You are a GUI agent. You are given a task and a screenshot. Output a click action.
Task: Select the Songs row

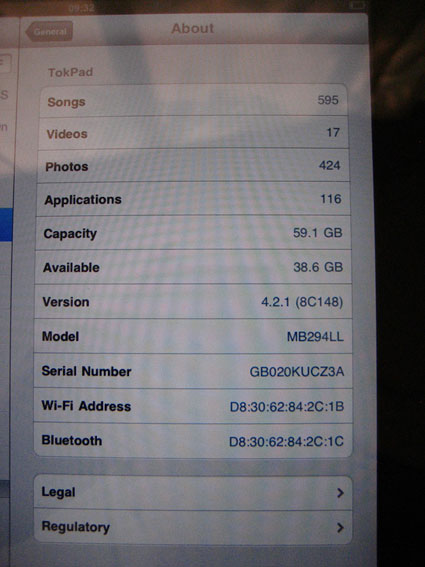coord(194,101)
